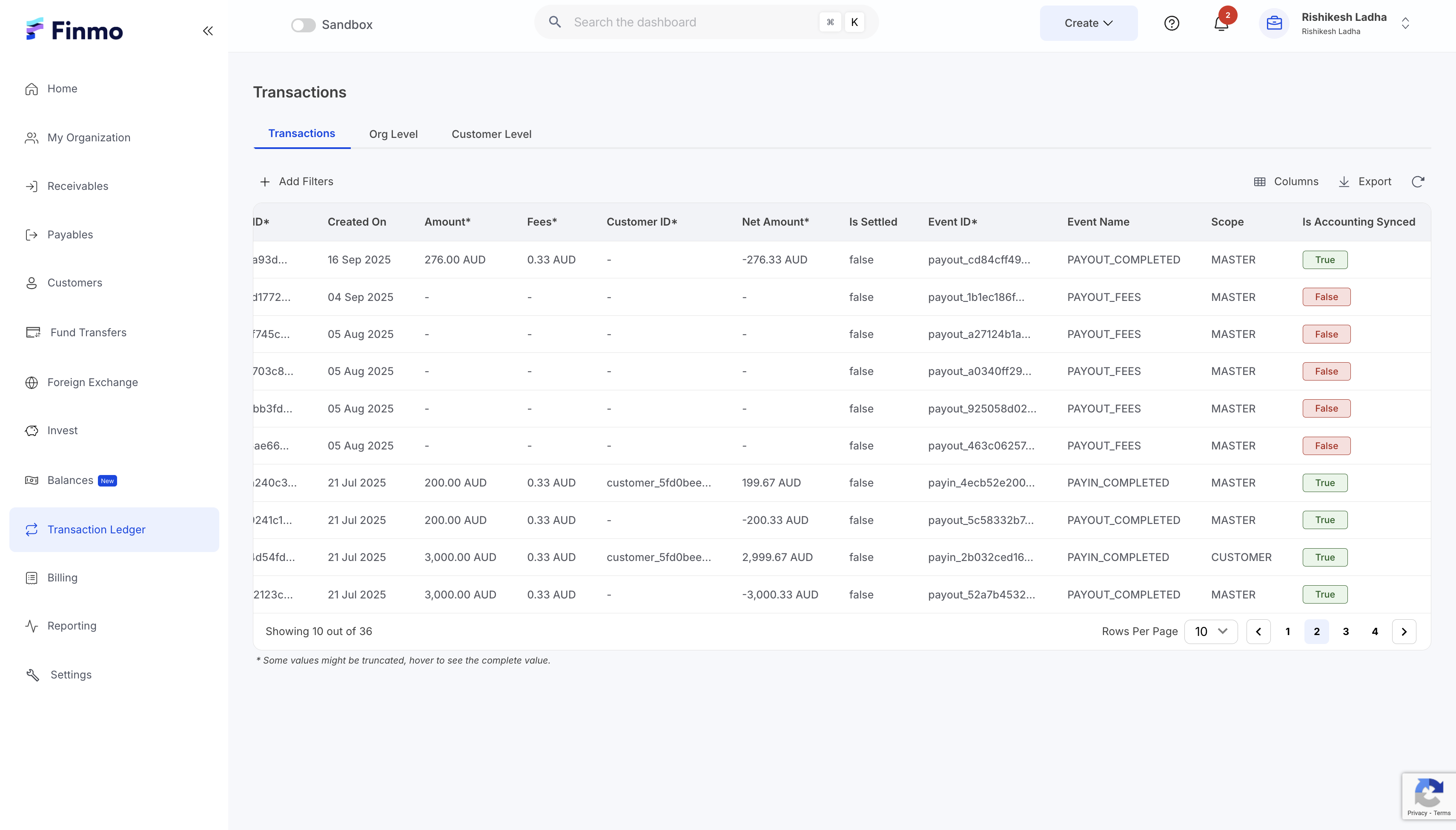The image size is (1456, 830).
Task: Toggle the Sandbox switch
Action: tap(303, 25)
